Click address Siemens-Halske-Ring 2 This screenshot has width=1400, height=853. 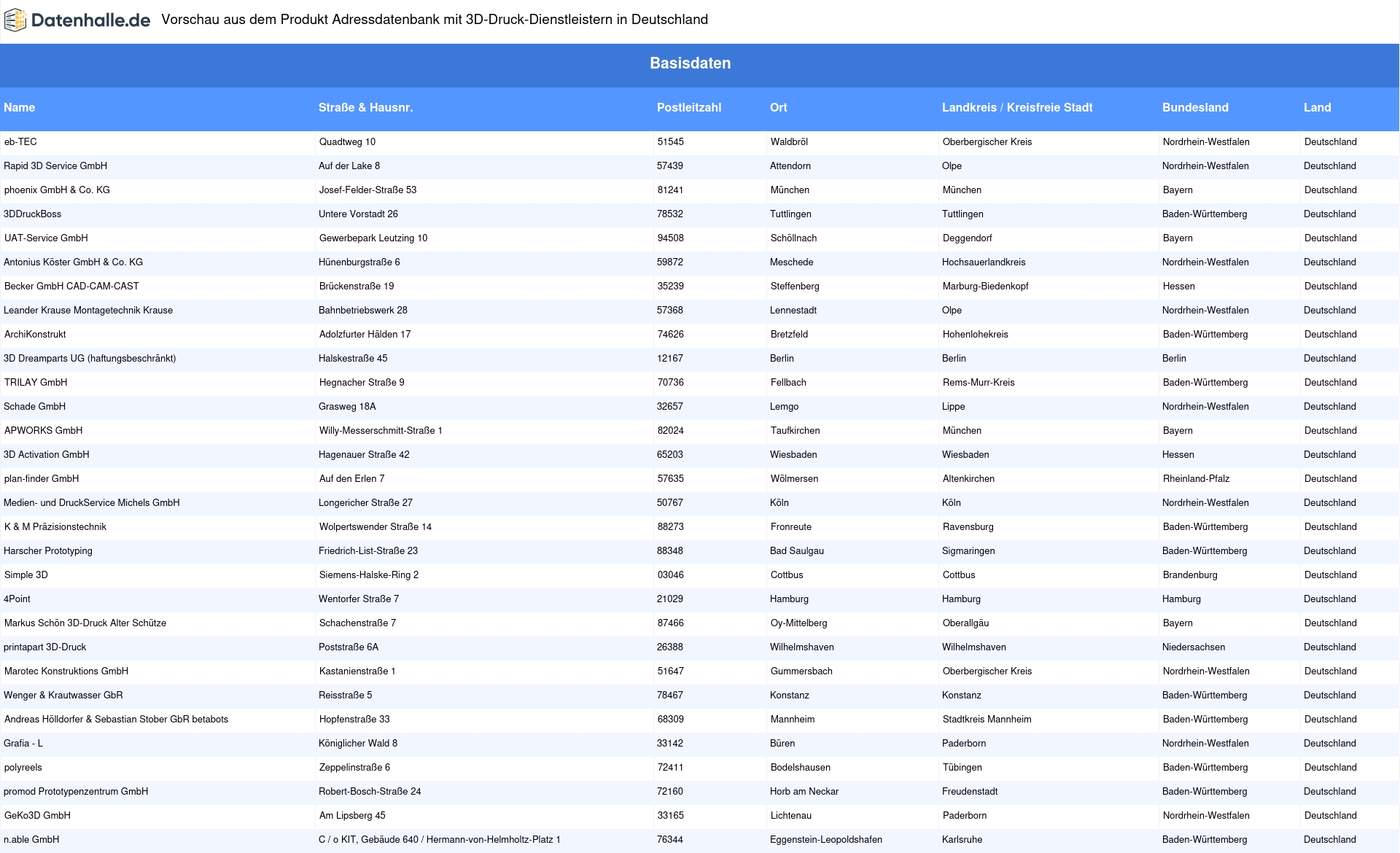369,575
